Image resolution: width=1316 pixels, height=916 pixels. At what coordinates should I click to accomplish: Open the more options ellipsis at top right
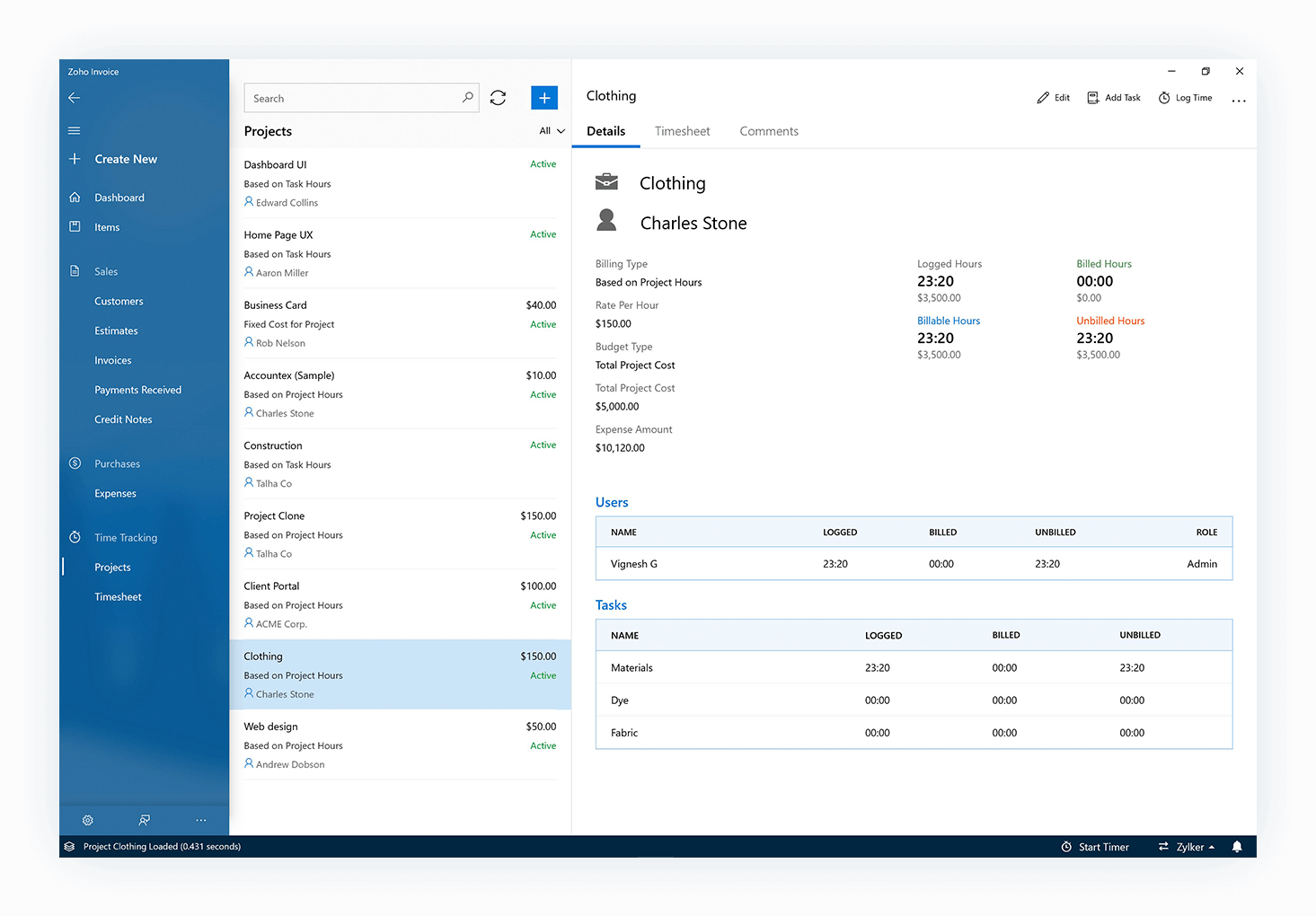point(1239,99)
